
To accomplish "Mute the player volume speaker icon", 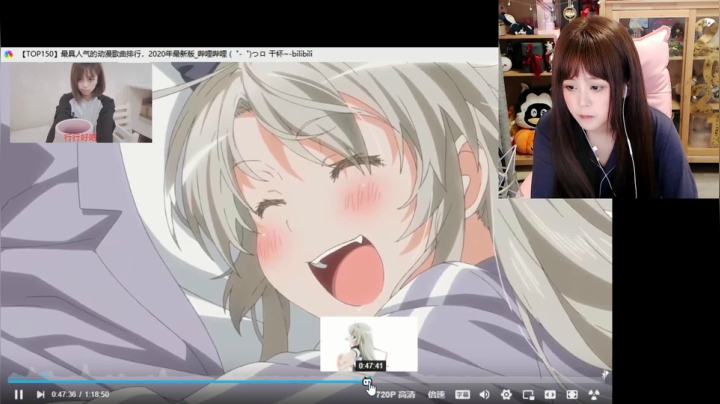I will click(484, 394).
